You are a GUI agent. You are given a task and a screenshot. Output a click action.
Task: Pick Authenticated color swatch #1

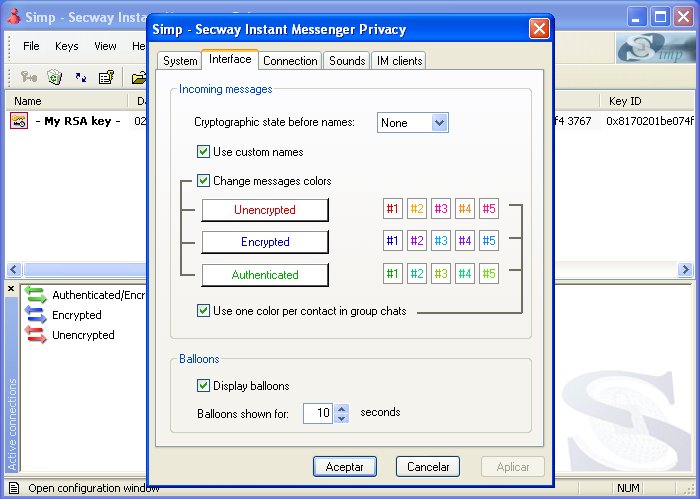pyautogui.click(x=393, y=273)
